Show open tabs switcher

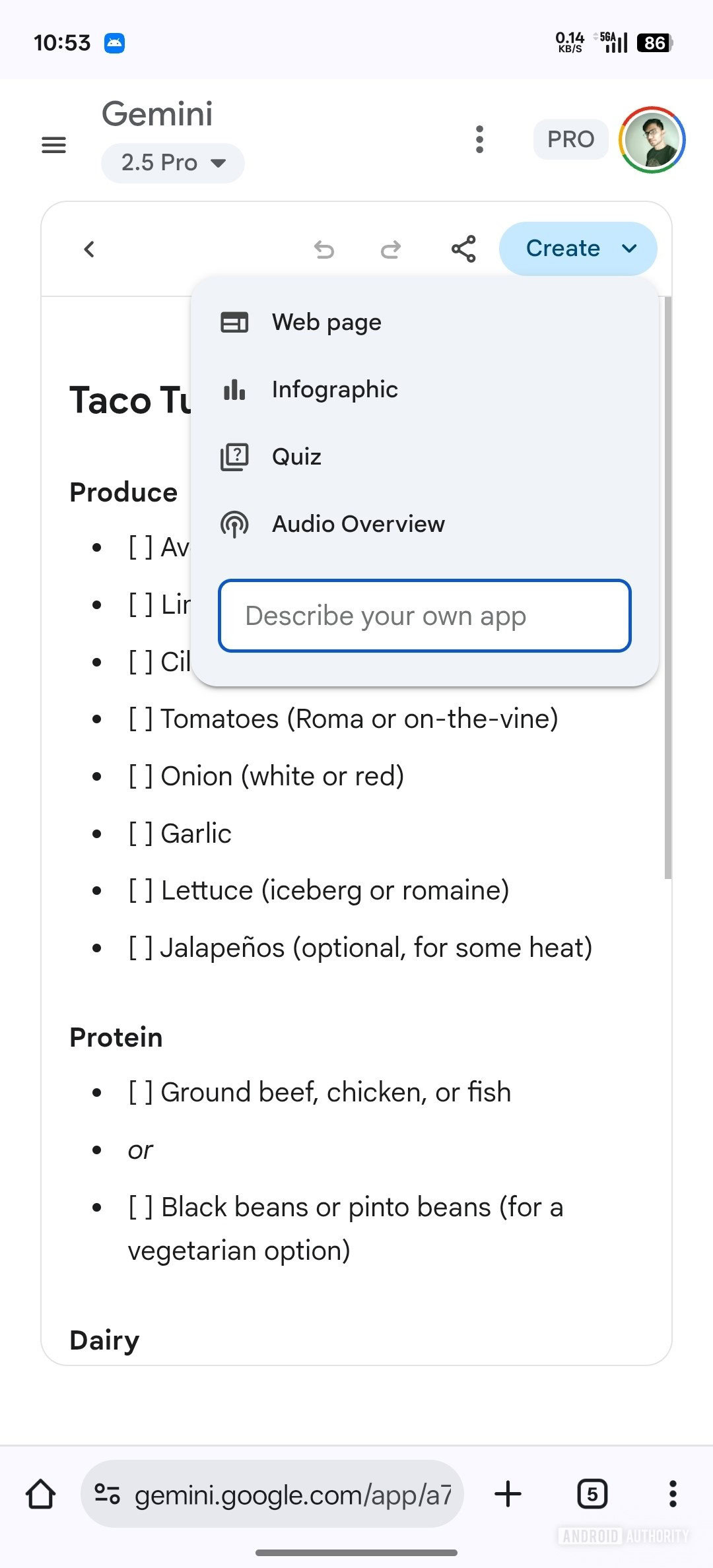coord(592,1494)
